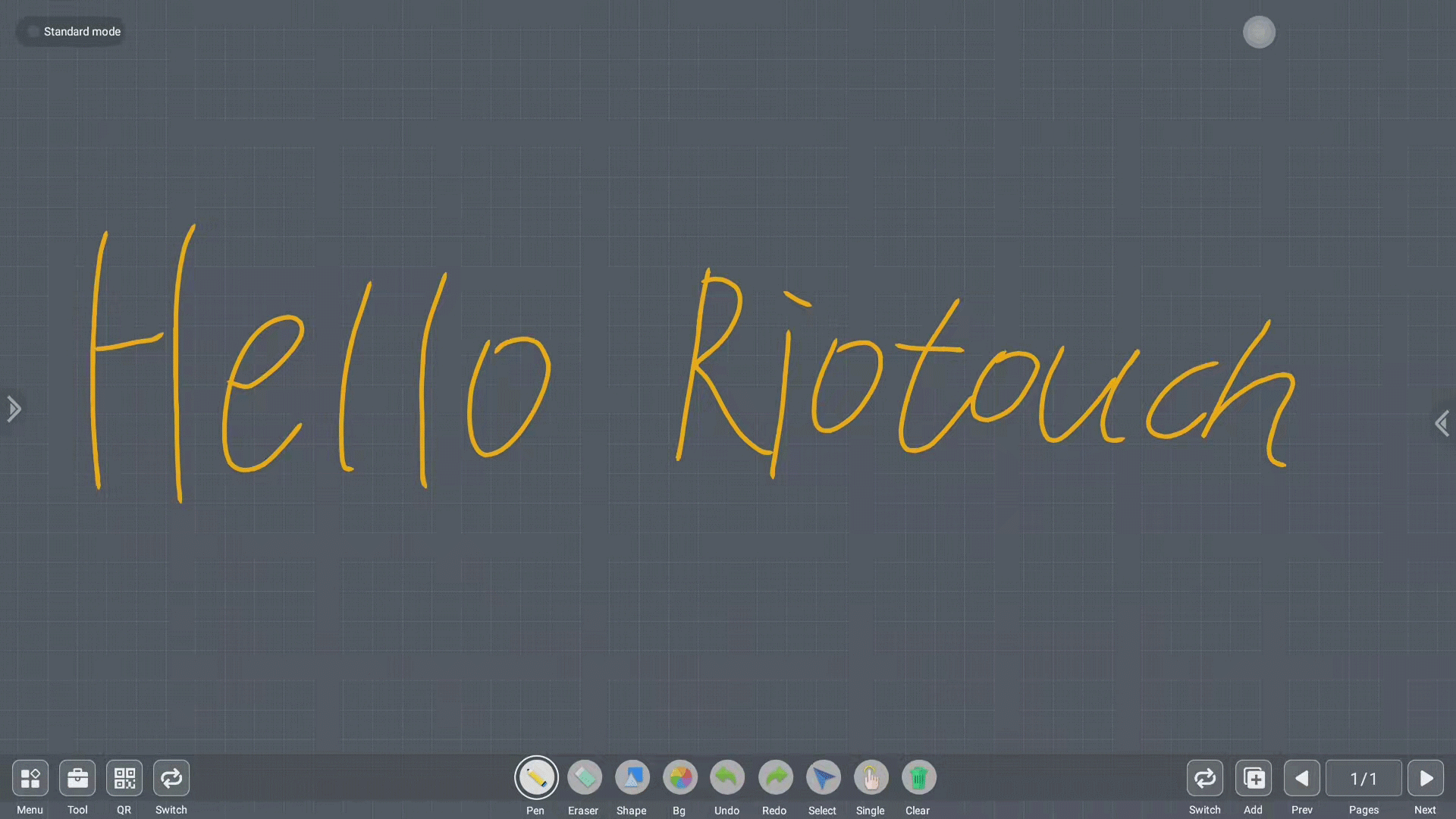Activate the Select pointer tool
This screenshot has width=1456, height=819.
[823, 777]
